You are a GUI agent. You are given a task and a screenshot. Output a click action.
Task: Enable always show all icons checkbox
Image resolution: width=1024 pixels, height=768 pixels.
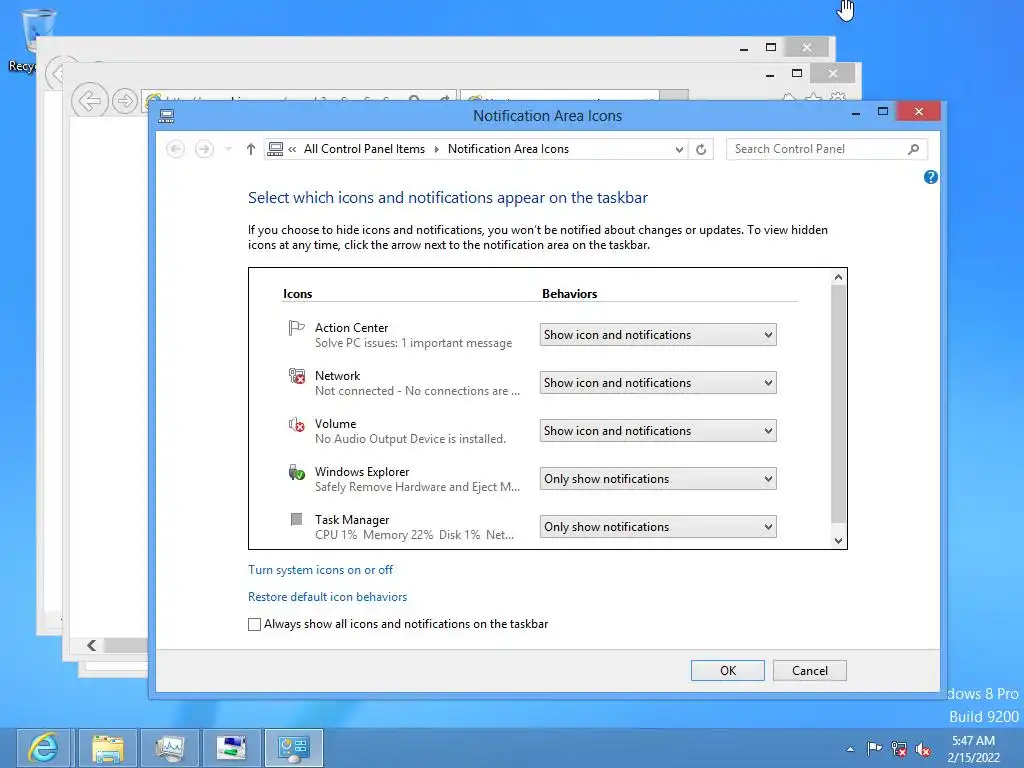[x=255, y=624]
